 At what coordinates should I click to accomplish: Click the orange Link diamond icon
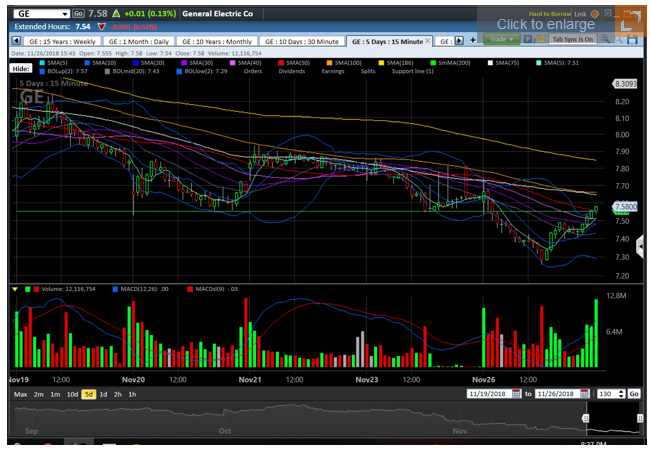[x=595, y=14]
